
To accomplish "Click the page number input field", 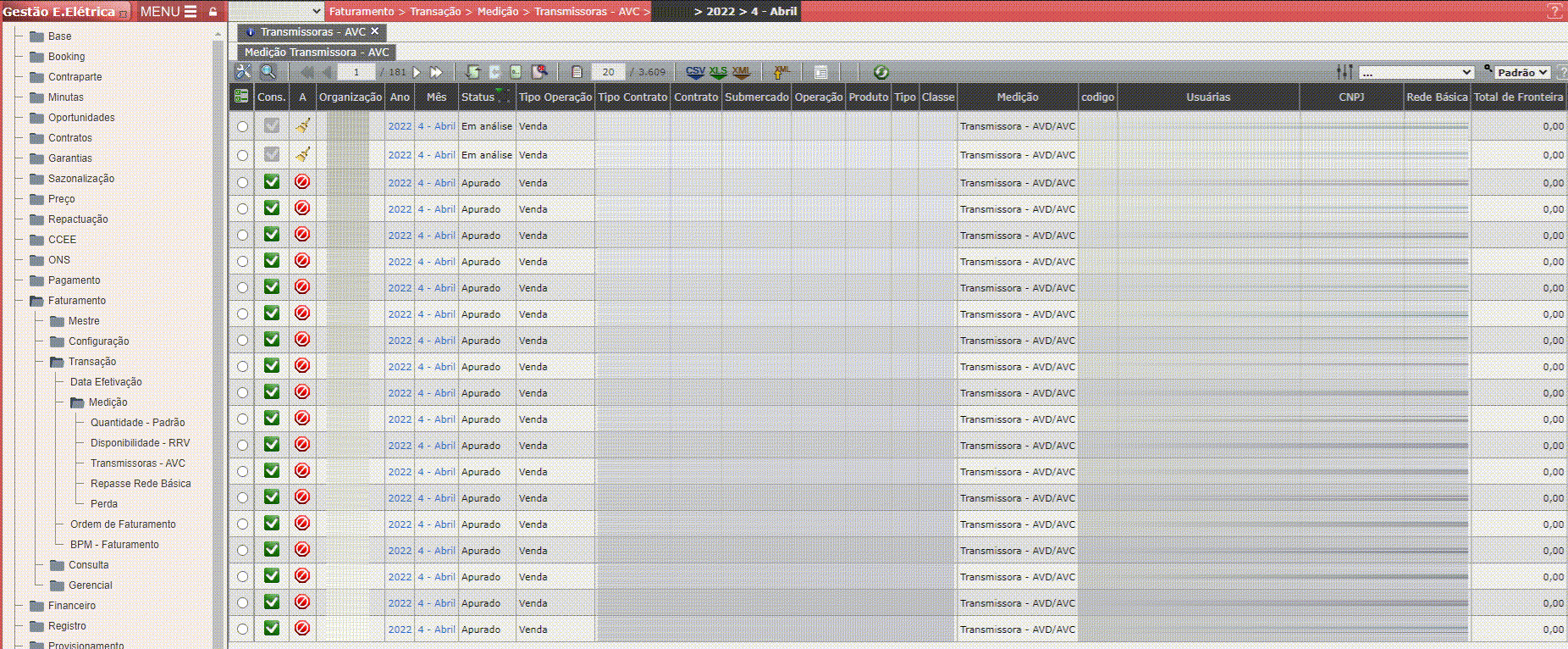I will click(x=356, y=72).
